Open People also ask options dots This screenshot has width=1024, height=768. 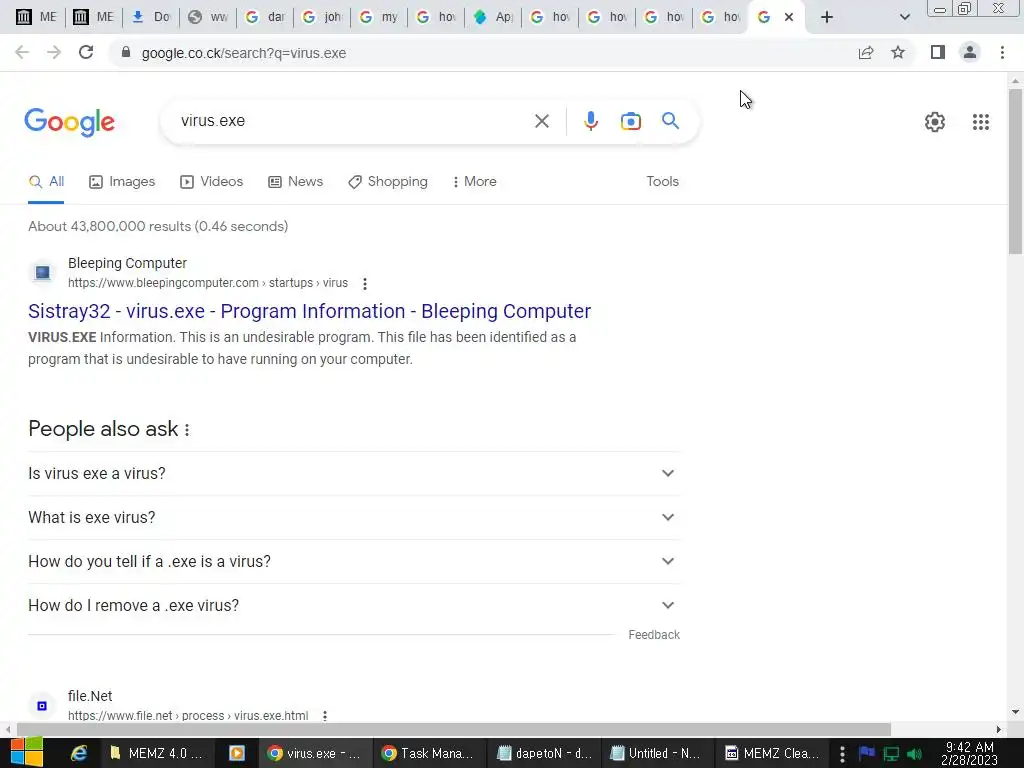[187, 430]
